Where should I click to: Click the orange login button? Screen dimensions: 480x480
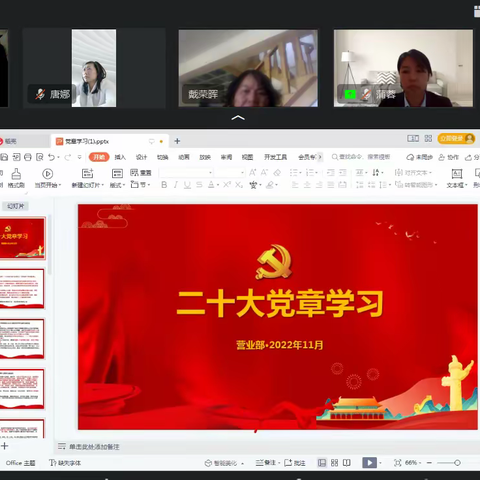pos(456,138)
